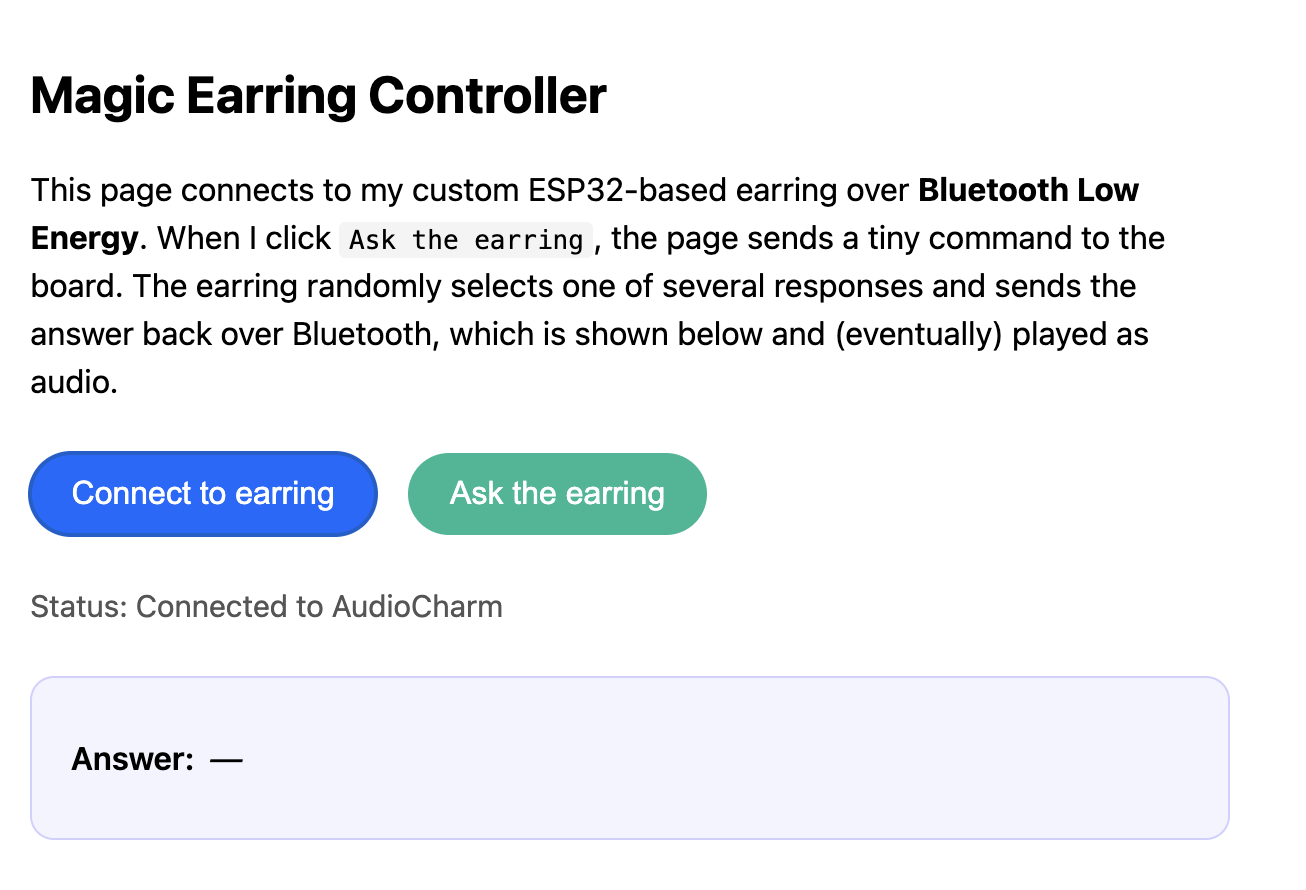This screenshot has height=890, width=1306.
Task: Click the green Ask the earring button
Action: (x=556, y=493)
